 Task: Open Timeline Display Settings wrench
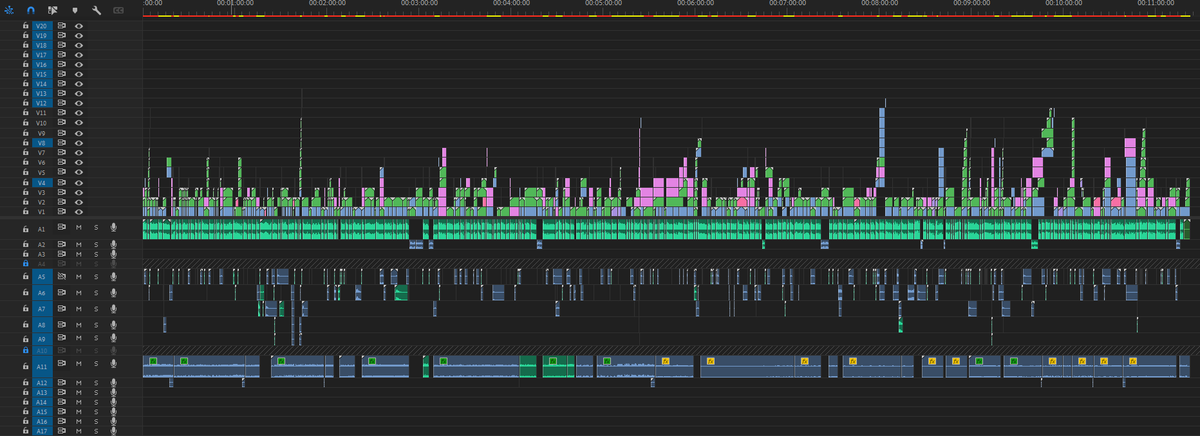pyautogui.click(x=96, y=10)
